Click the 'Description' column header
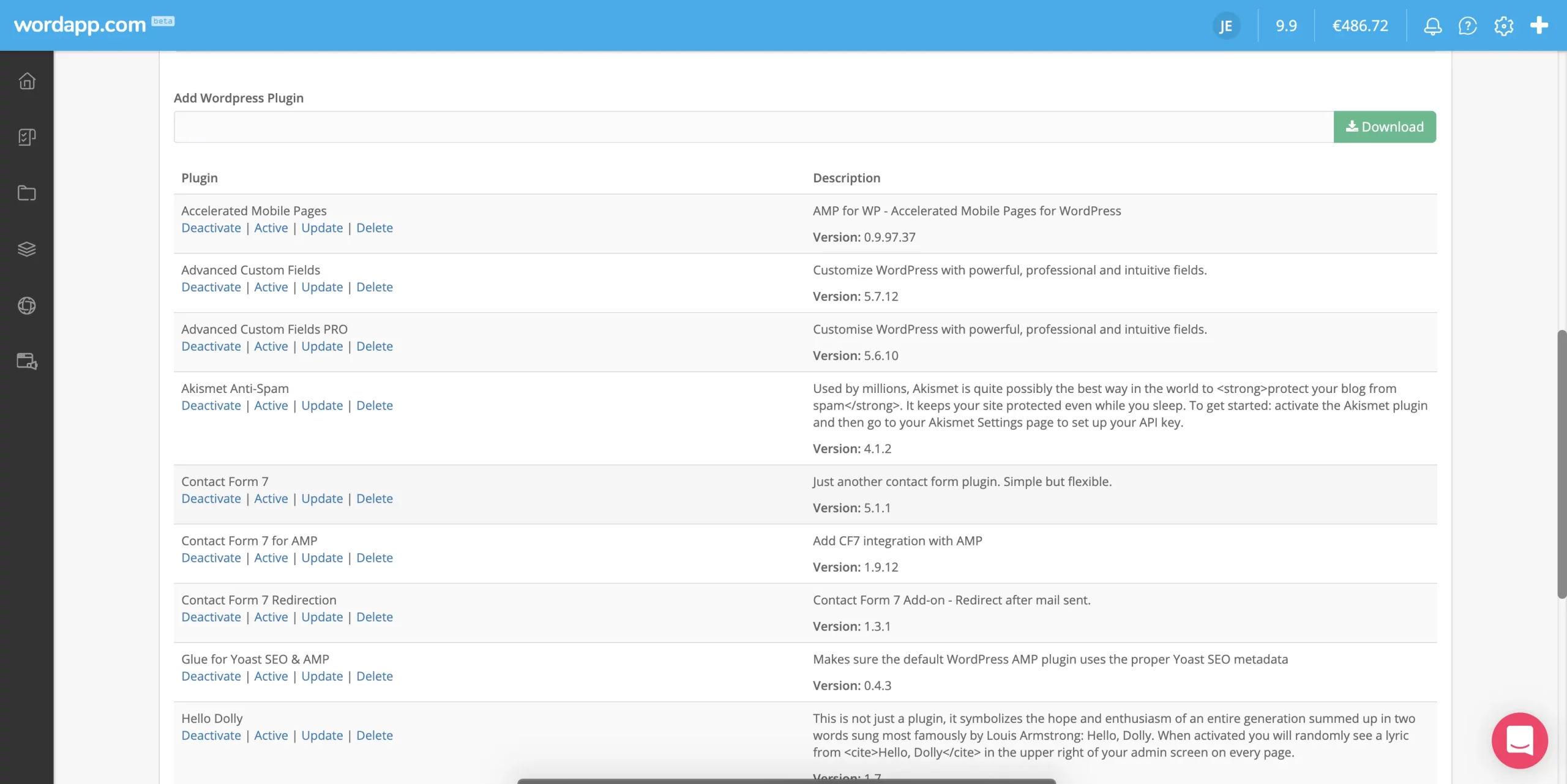This screenshot has height=784, width=1567. point(847,178)
